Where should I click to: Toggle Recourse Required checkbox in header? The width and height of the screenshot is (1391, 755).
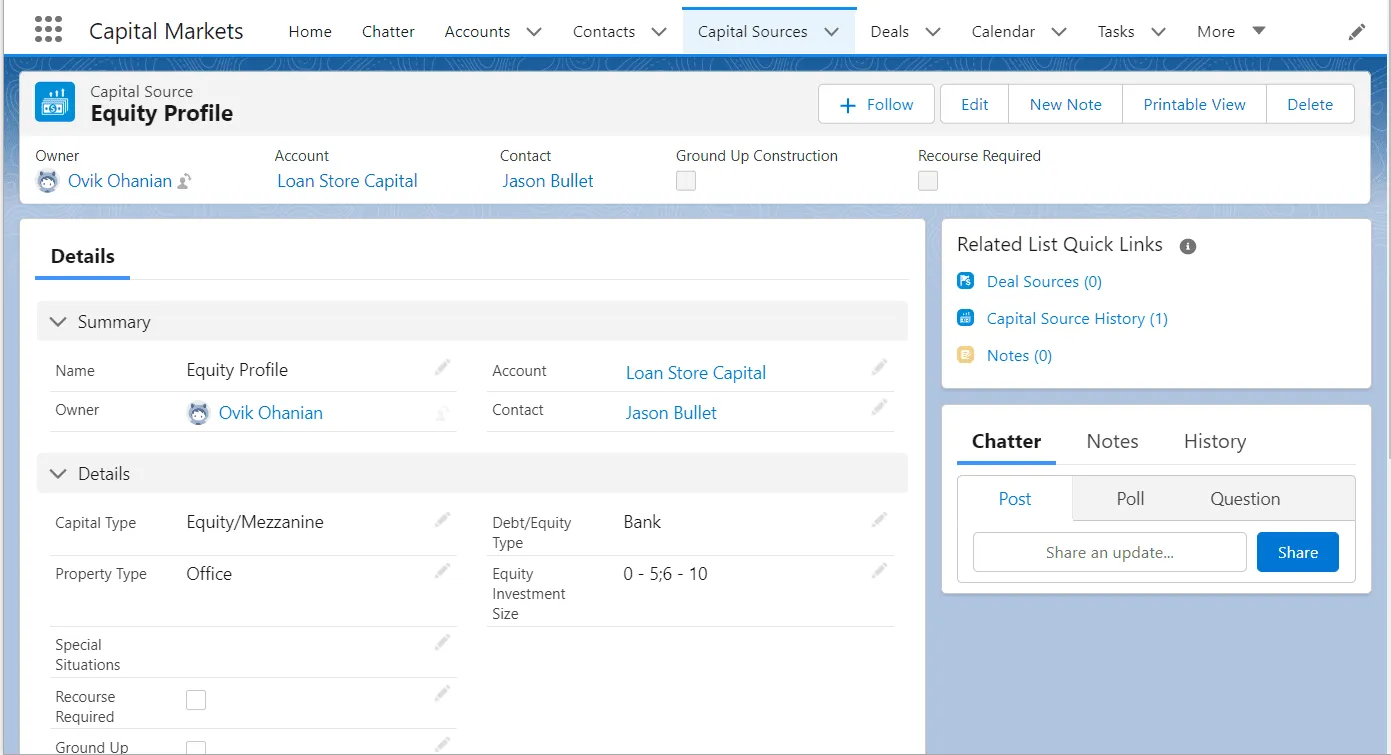point(928,181)
